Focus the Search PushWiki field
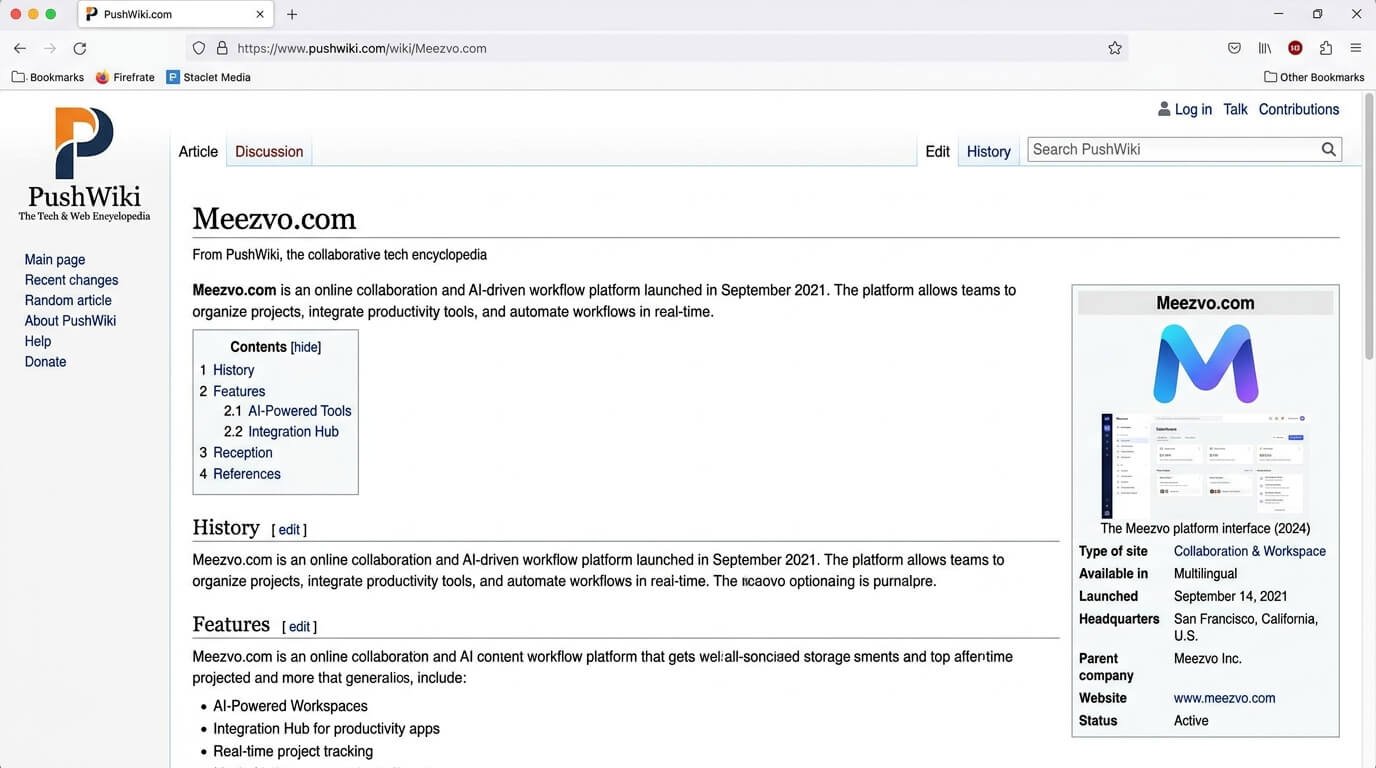Viewport: 1376px width, 768px height. (1174, 149)
